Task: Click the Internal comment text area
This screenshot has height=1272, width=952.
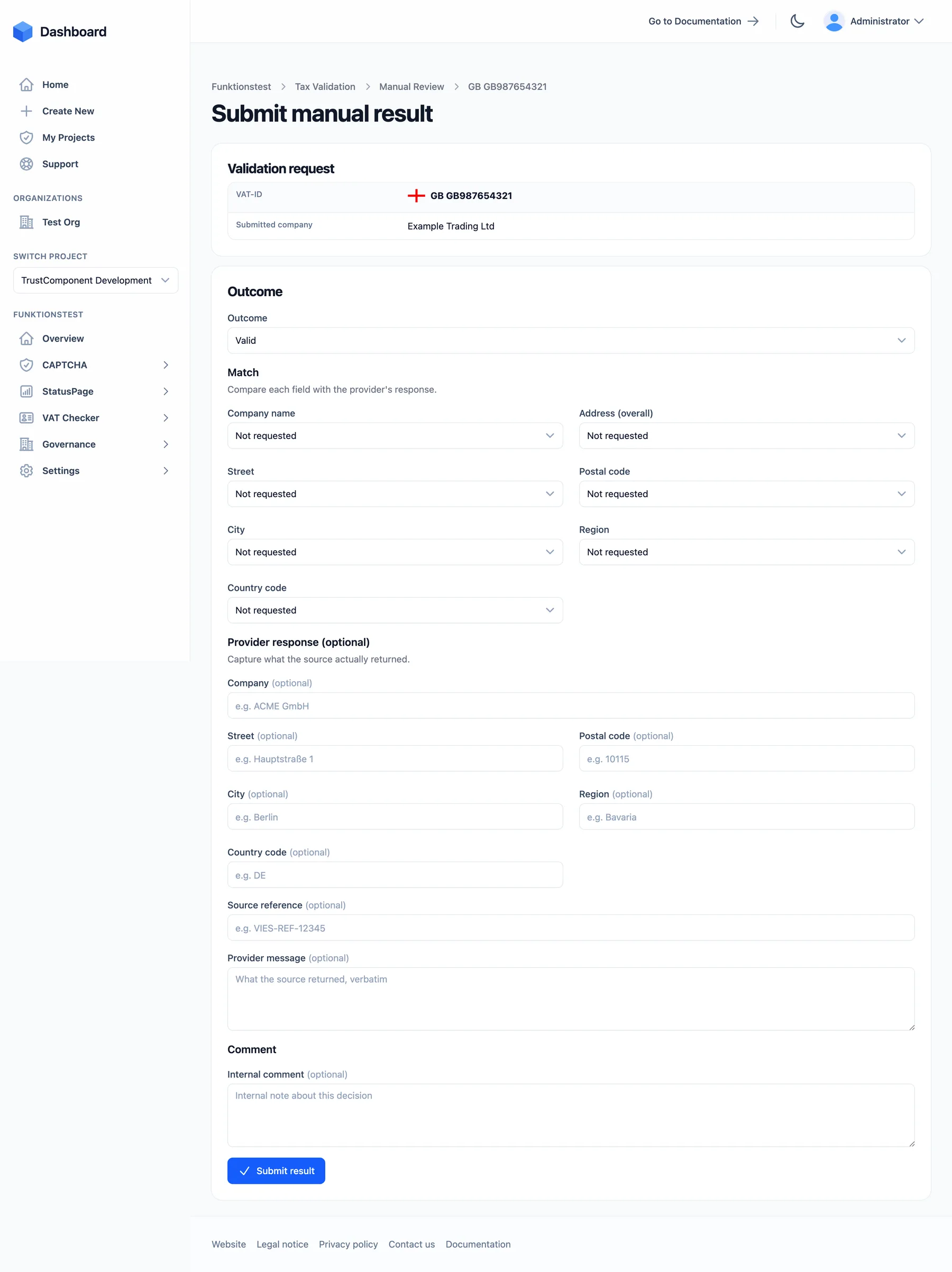Action: tap(571, 1115)
